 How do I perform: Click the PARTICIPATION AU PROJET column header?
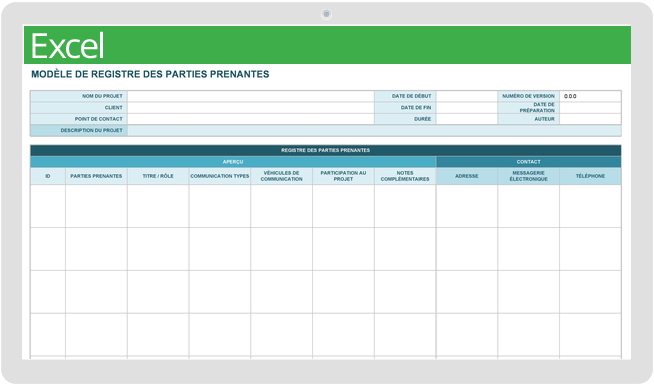(343, 176)
